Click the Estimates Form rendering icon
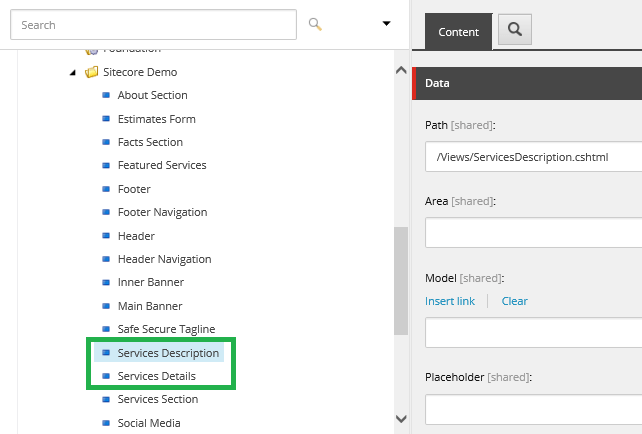 [106, 119]
